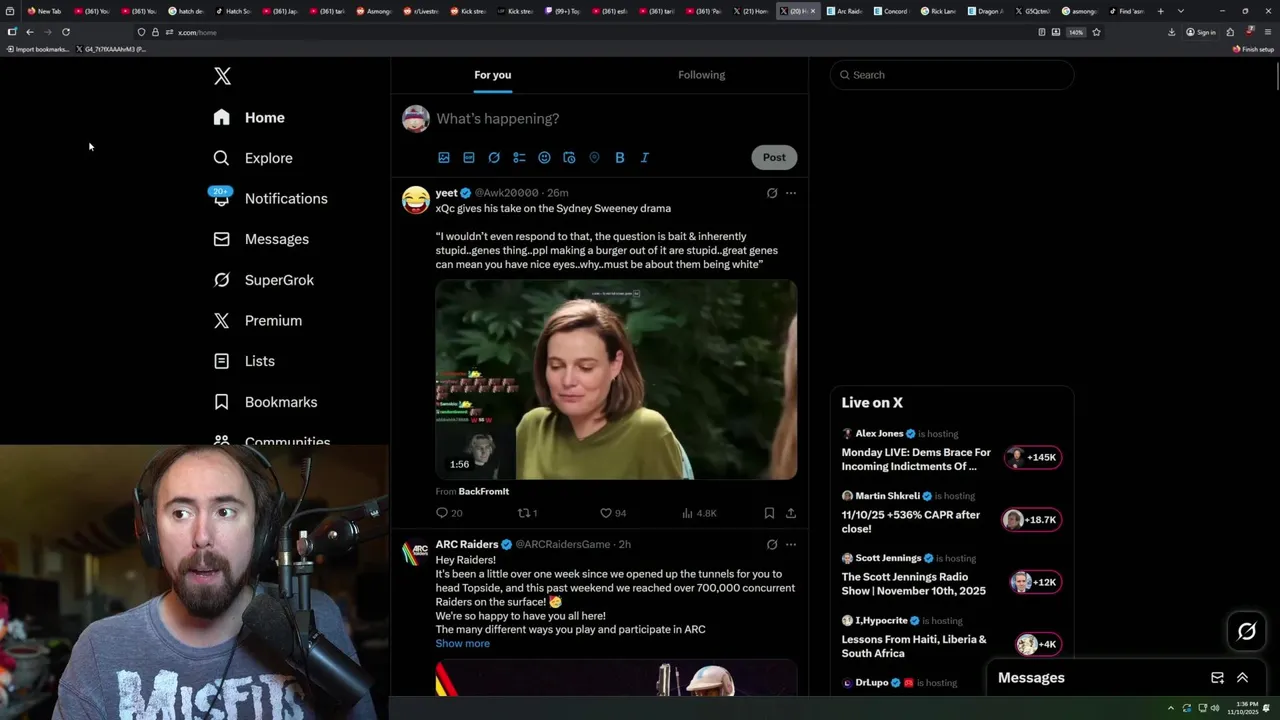Join Alex Jones Monday LIVE space
1280x720 pixels.
pos(916,459)
